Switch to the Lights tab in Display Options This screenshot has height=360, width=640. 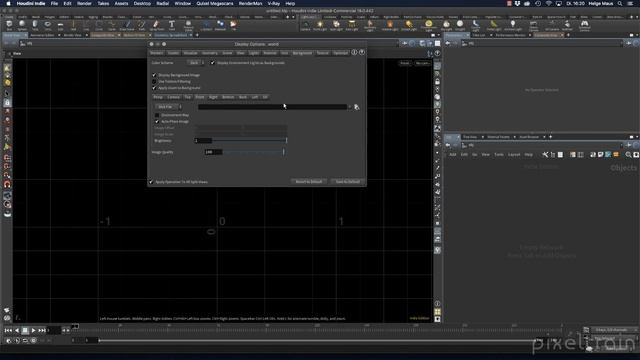point(253,53)
